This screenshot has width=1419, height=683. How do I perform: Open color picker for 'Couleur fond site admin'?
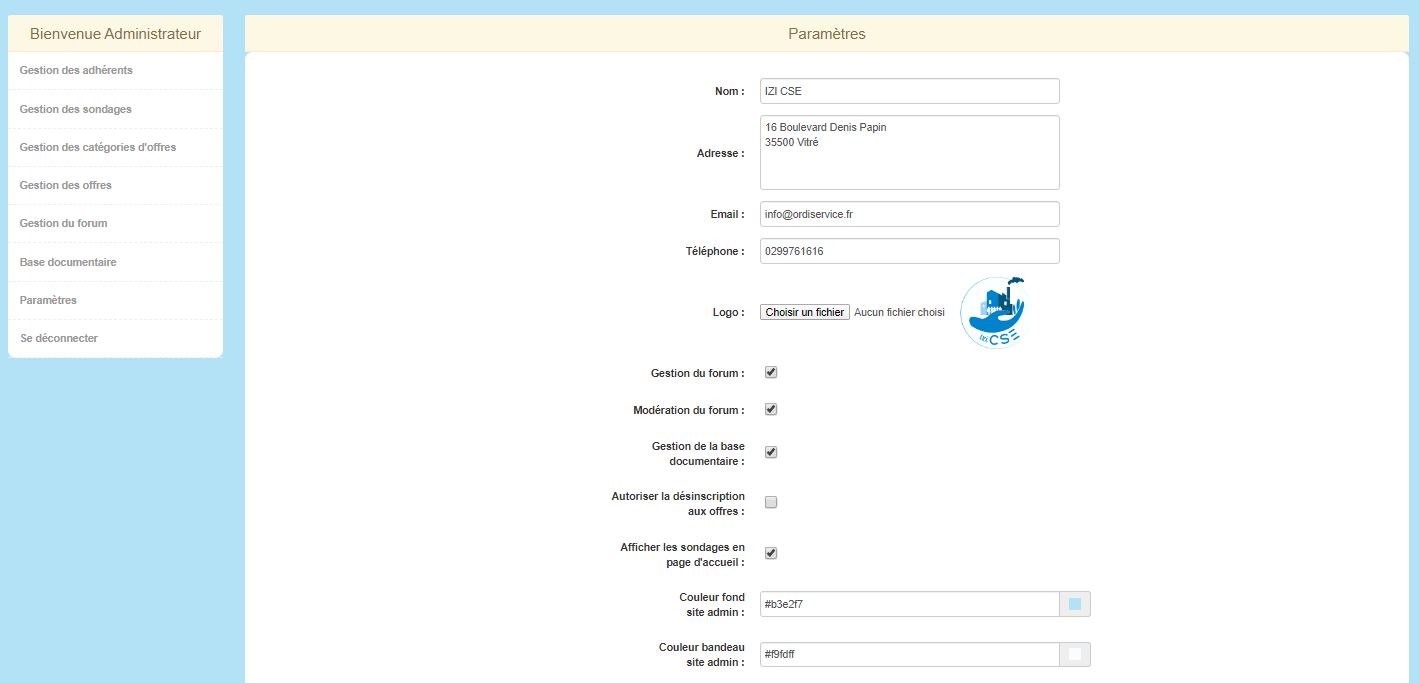(x=1075, y=604)
